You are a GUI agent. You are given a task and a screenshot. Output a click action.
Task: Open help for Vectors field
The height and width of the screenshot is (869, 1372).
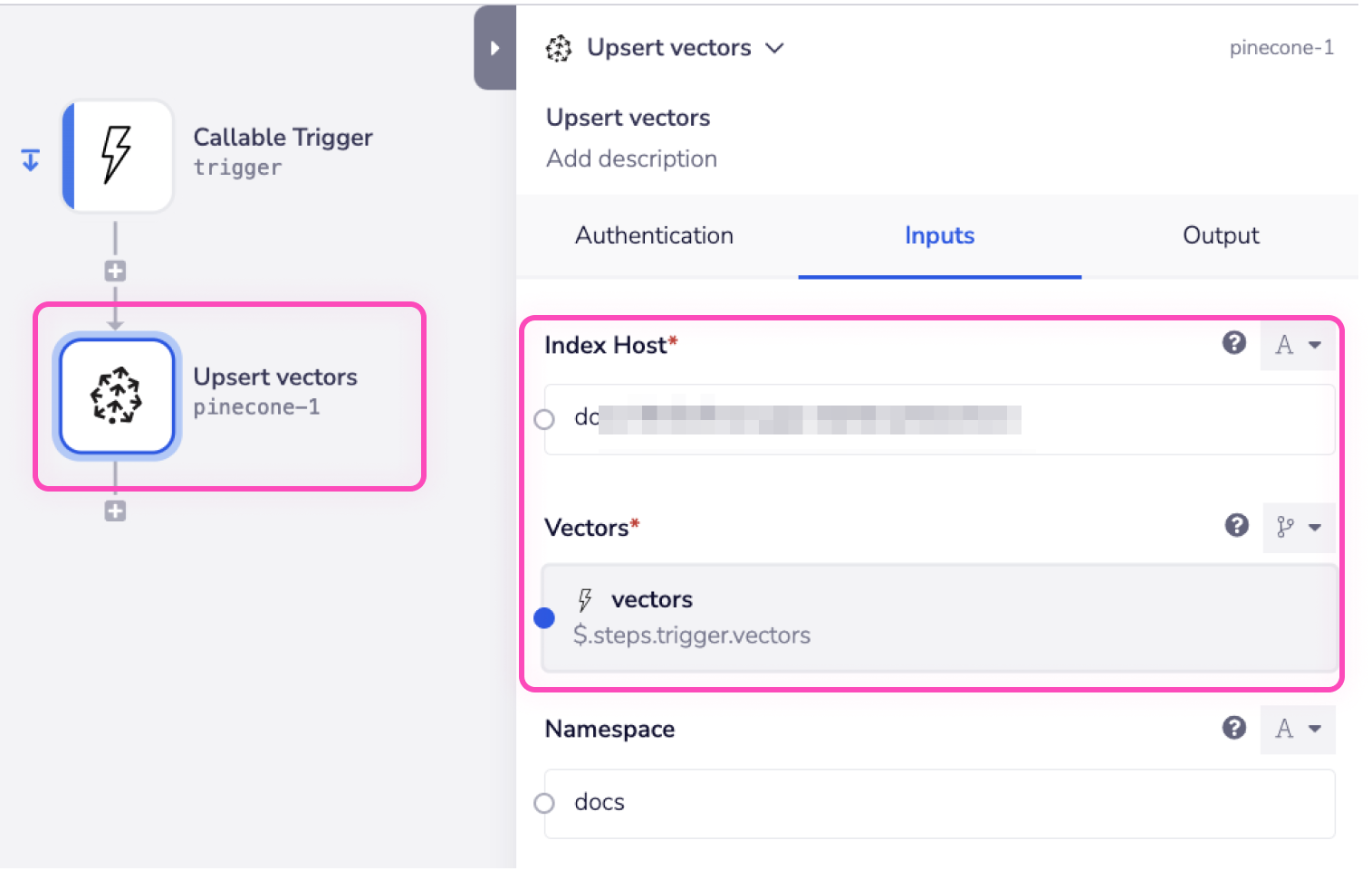(1236, 526)
